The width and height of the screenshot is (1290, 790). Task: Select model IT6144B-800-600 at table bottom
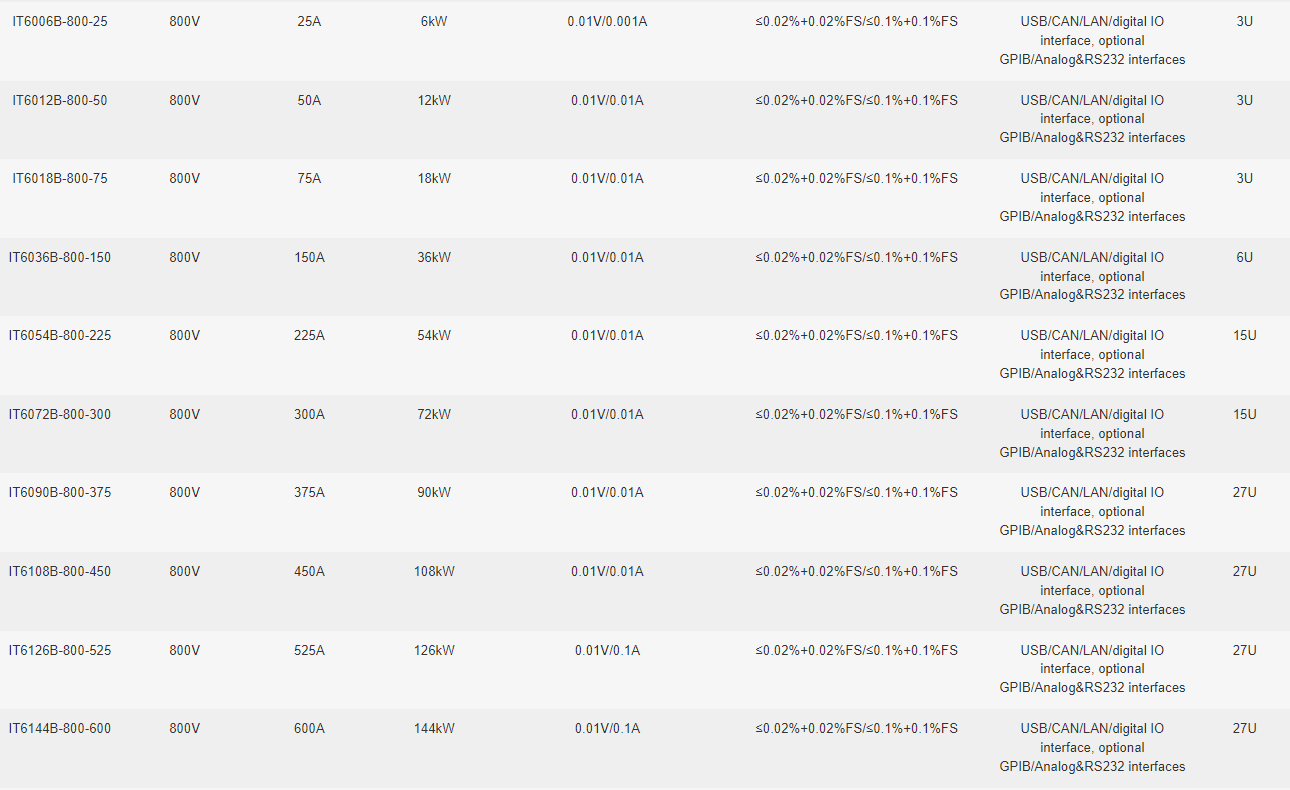pyautogui.click(x=60, y=728)
